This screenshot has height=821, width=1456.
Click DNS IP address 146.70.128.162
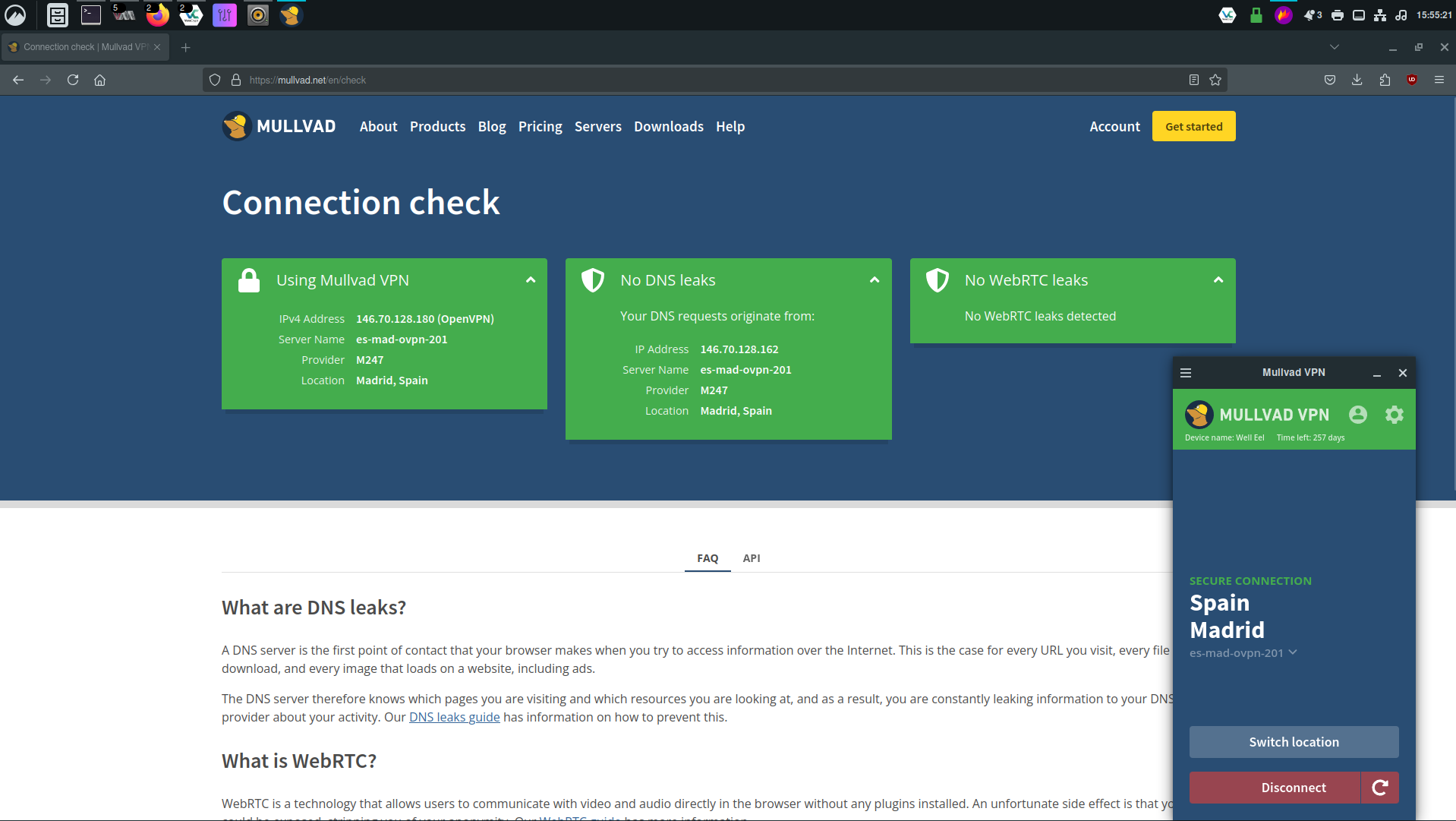tap(739, 349)
